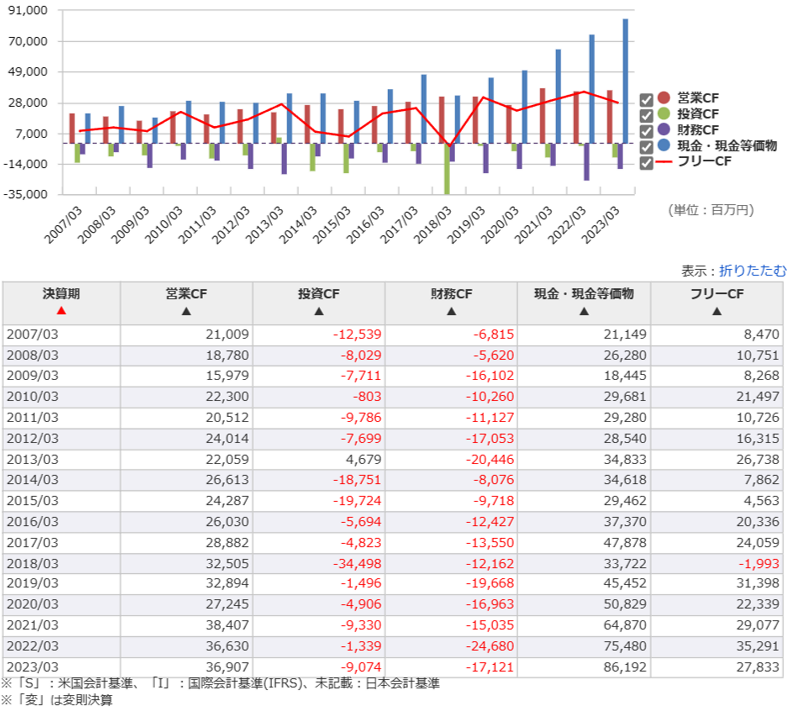Screen dimensions: 790x711
Task: Disable the 財務CF series checkbox
Action: [x=646, y=130]
